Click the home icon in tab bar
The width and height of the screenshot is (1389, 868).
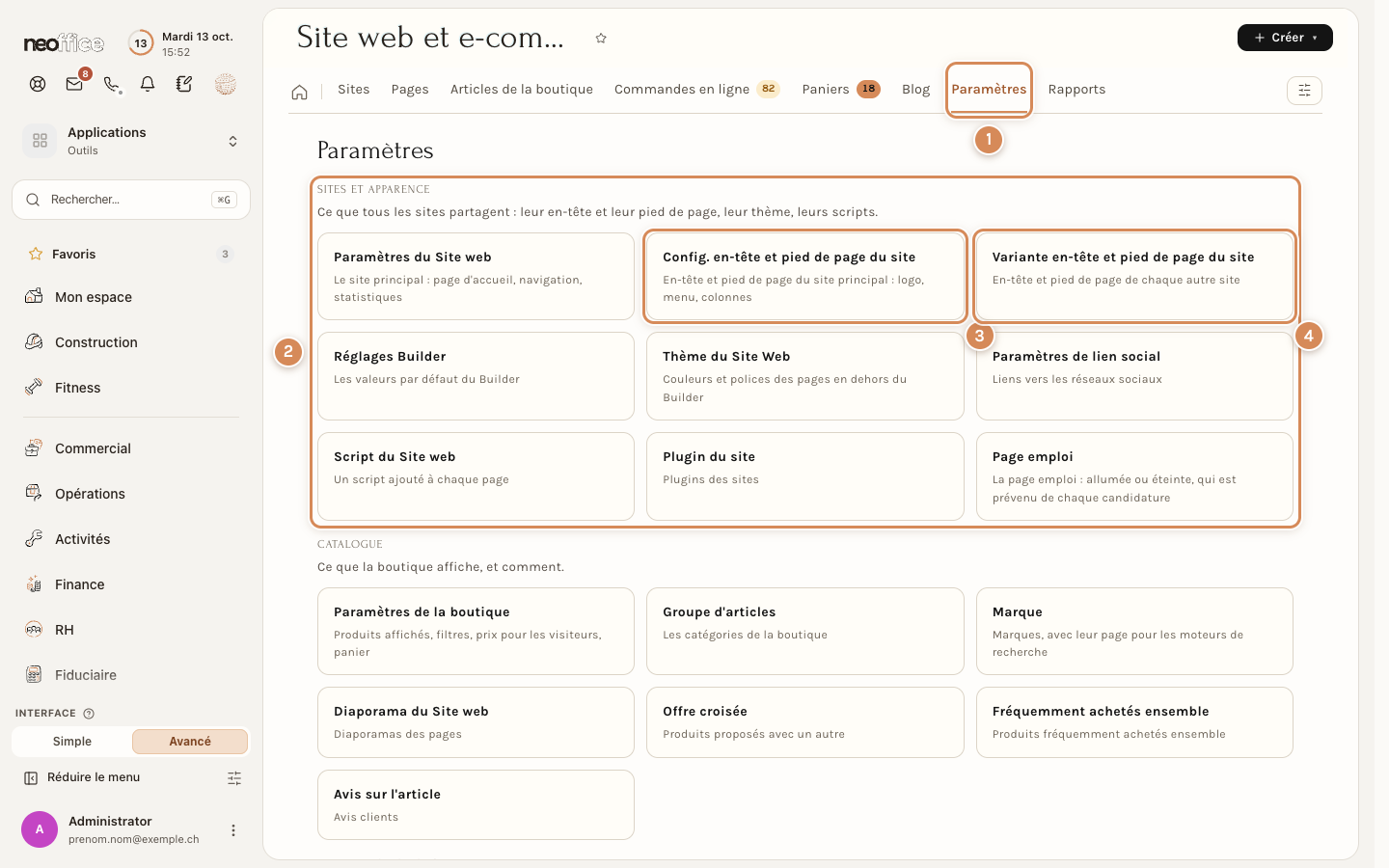(300, 92)
